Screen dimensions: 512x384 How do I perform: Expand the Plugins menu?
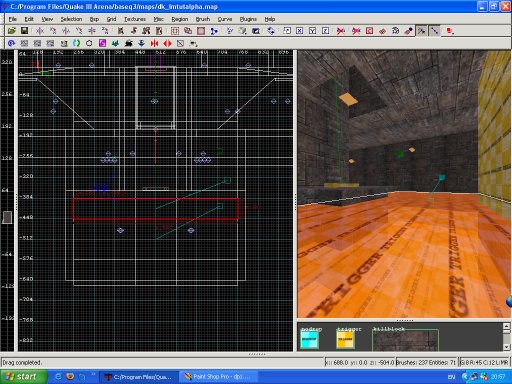[248, 19]
